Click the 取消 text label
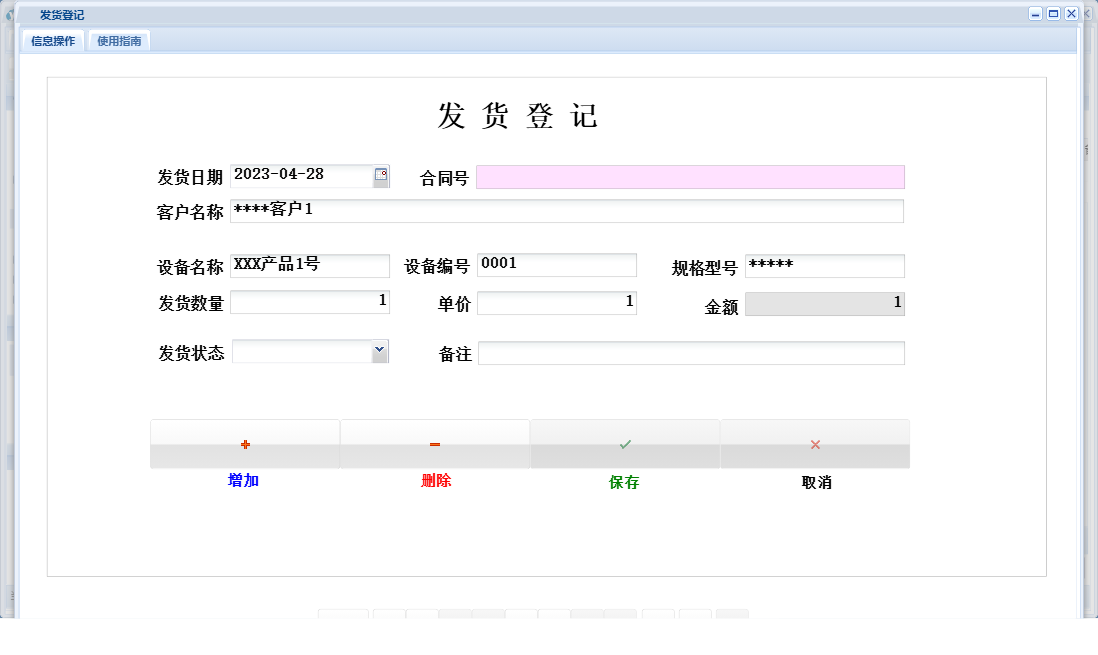The width and height of the screenshot is (1098, 655). [815, 481]
